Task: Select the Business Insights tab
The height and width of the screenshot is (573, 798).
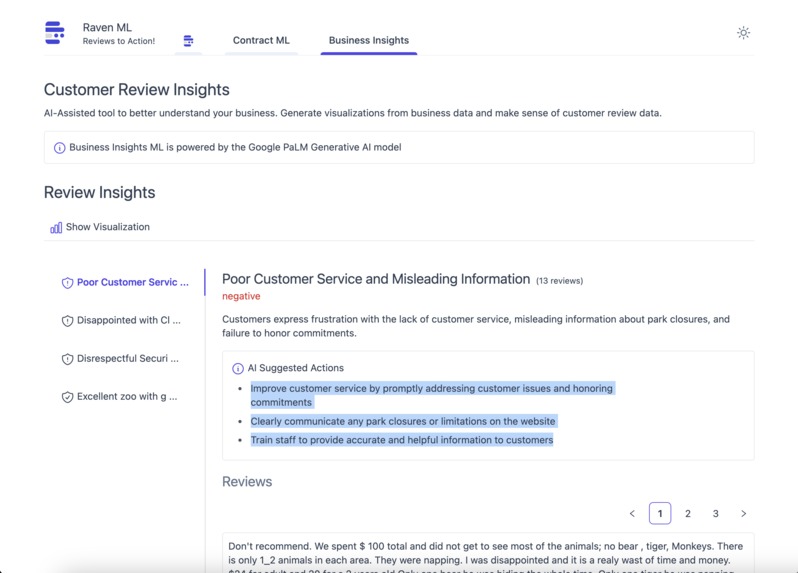Action: (x=368, y=40)
